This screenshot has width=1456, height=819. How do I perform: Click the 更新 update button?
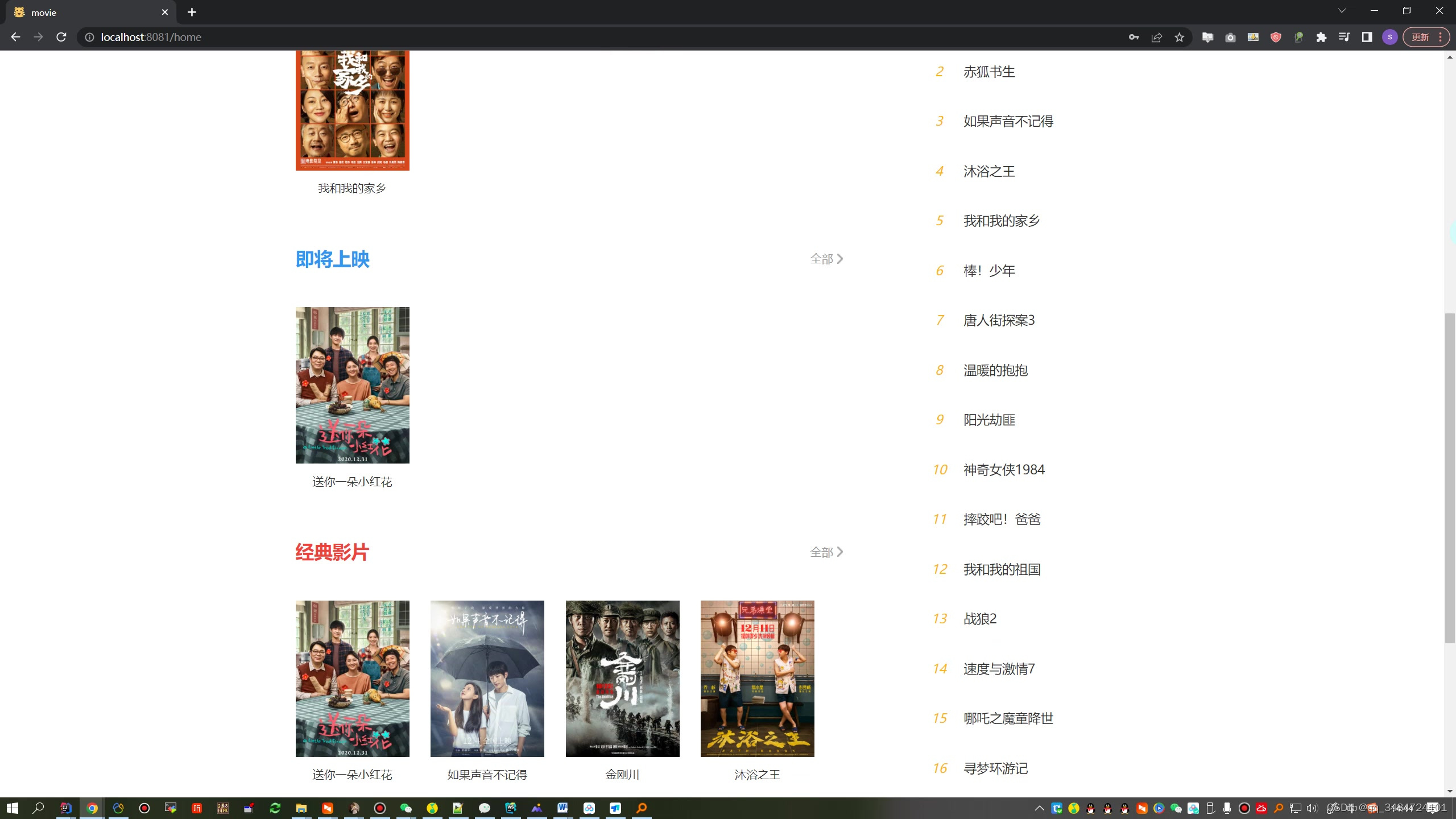coord(1420,38)
